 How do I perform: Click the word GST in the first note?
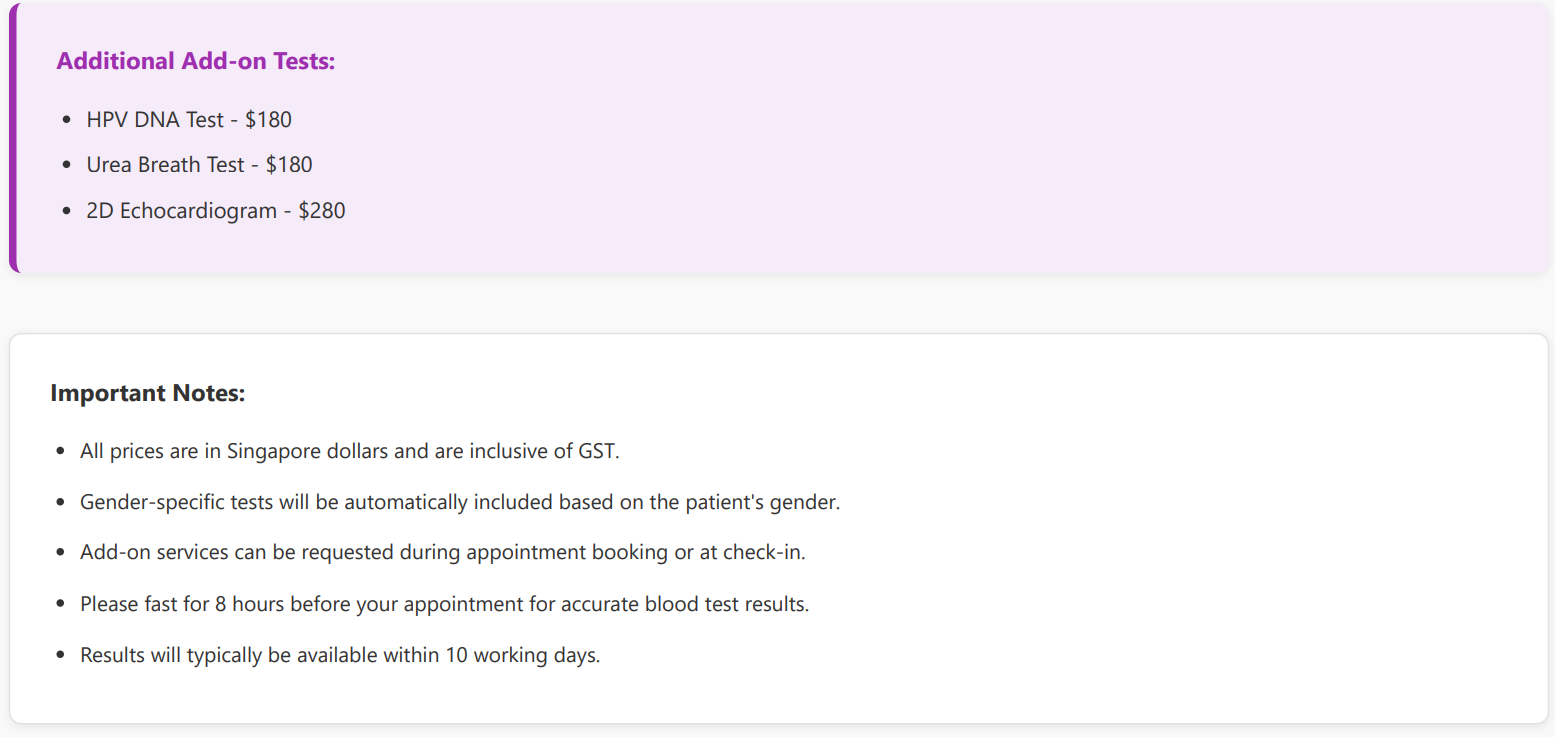(597, 451)
